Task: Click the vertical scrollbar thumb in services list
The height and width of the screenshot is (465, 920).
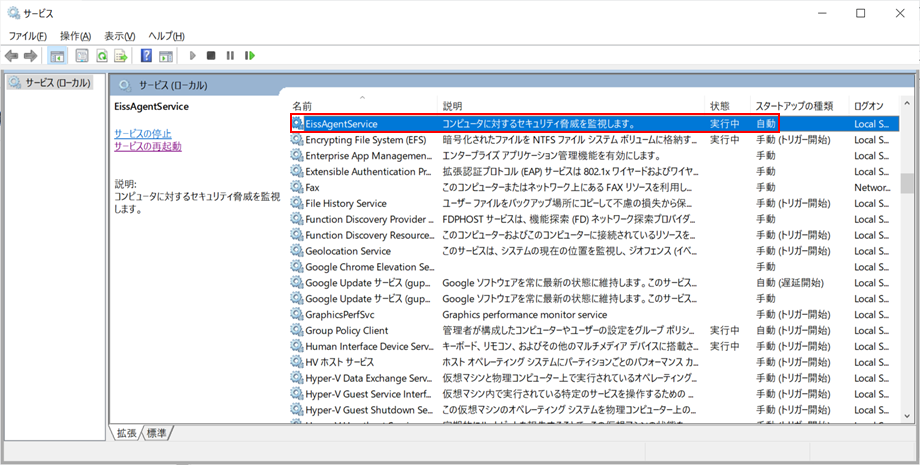Action: (907, 184)
